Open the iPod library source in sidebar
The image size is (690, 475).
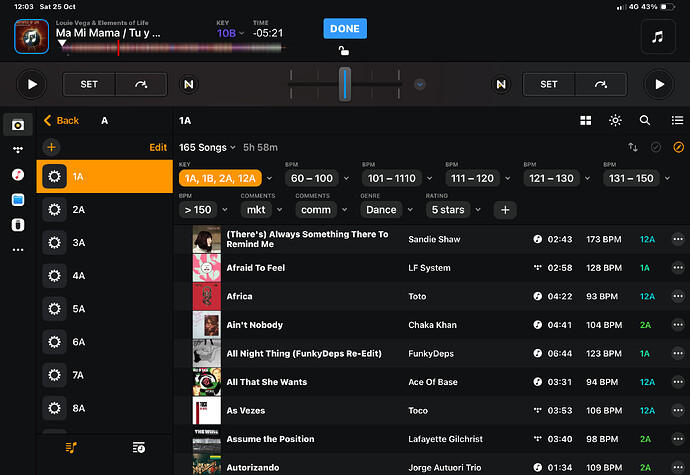[18, 225]
